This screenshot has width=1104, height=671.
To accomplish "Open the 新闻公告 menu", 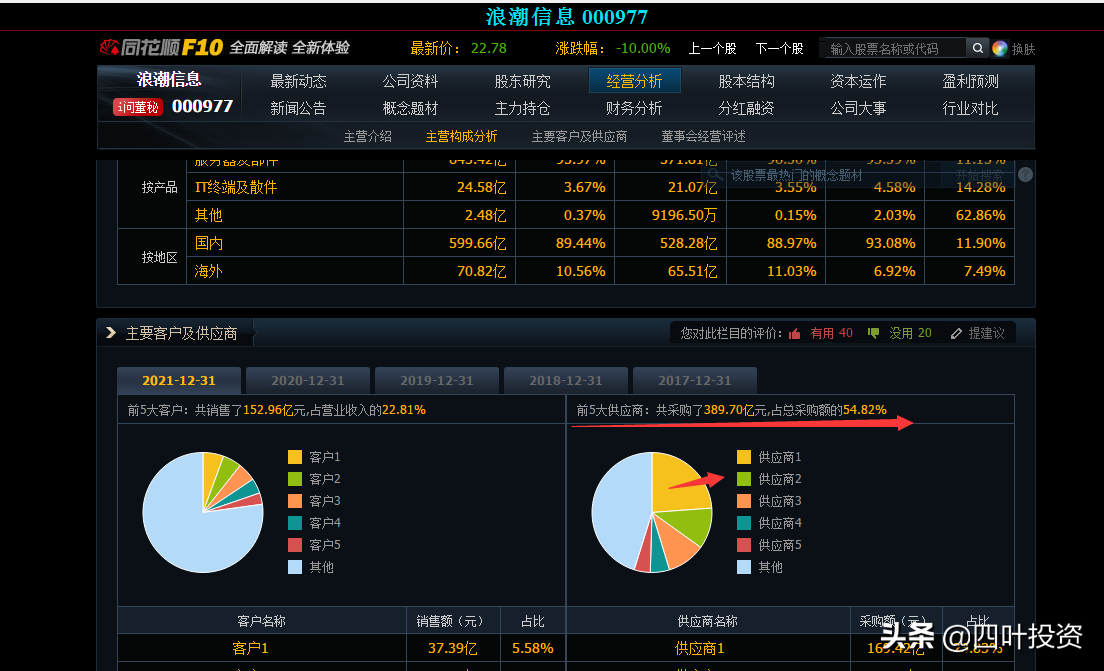I will [298, 108].
